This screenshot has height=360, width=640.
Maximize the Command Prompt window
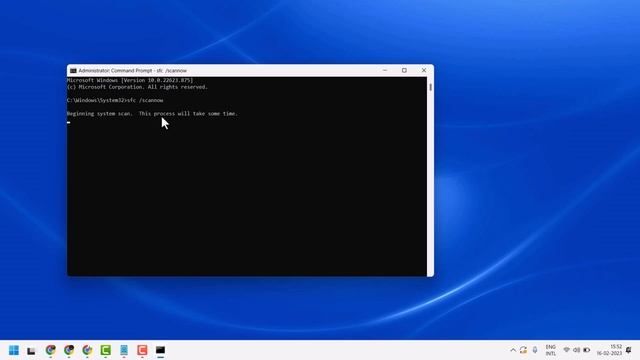(404, 70)
